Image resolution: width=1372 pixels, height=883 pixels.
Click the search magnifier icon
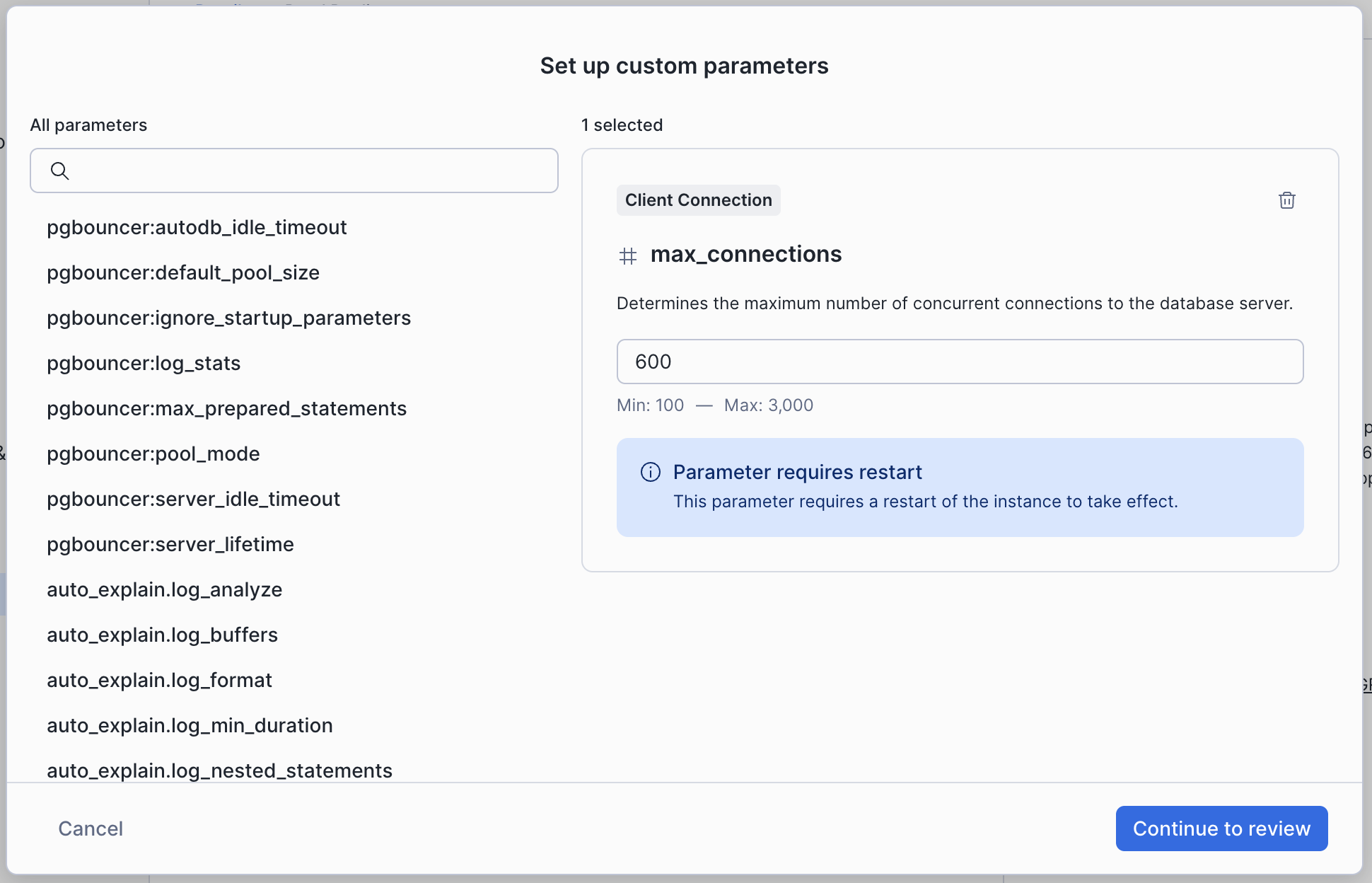(60, 171)
